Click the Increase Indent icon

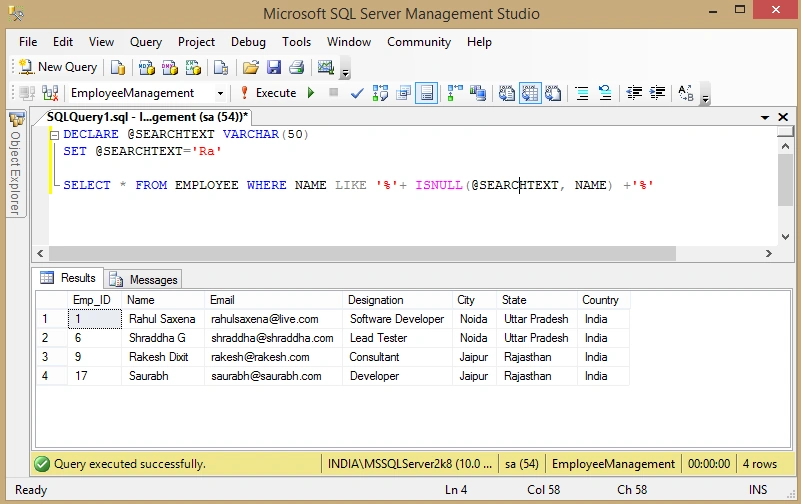click(657, 93)
